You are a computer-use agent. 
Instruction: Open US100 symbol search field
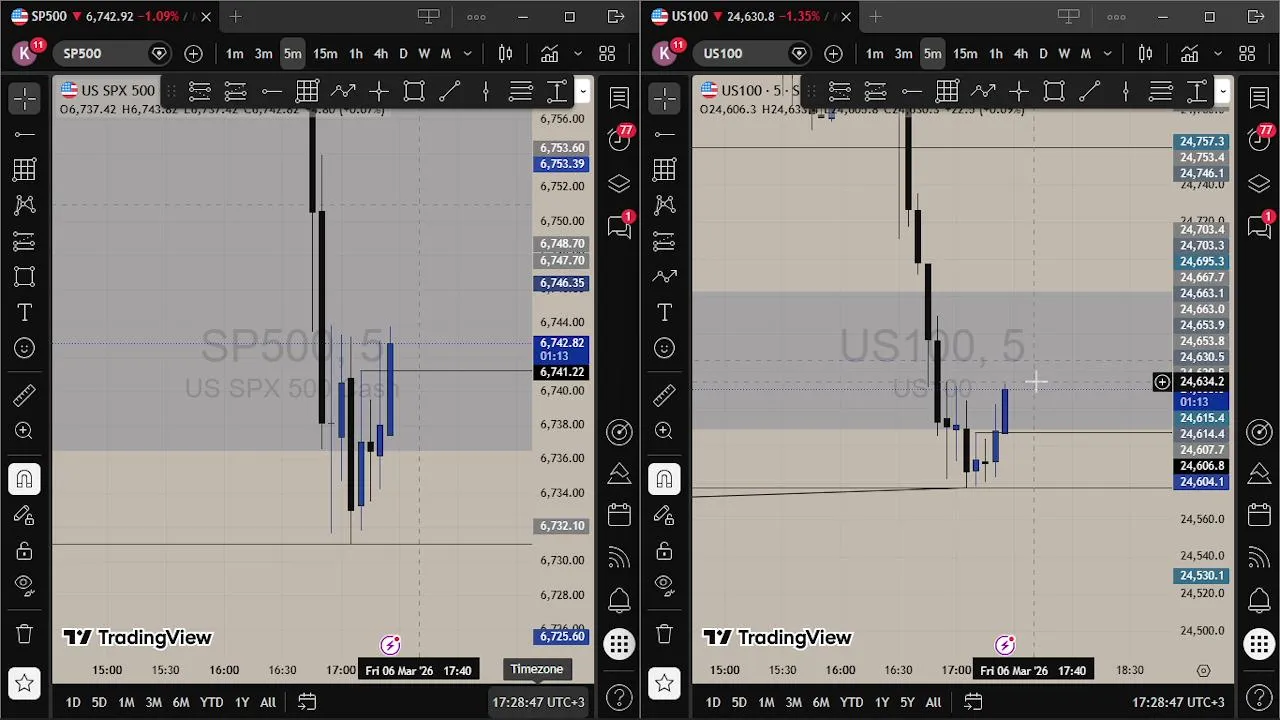(x=750, y=54)
